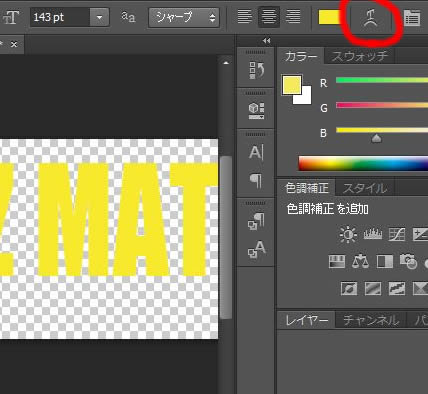Screen dimensions: 428x394
Task: Click the anti-aliasing aa icon
Action: pos(128,17)
